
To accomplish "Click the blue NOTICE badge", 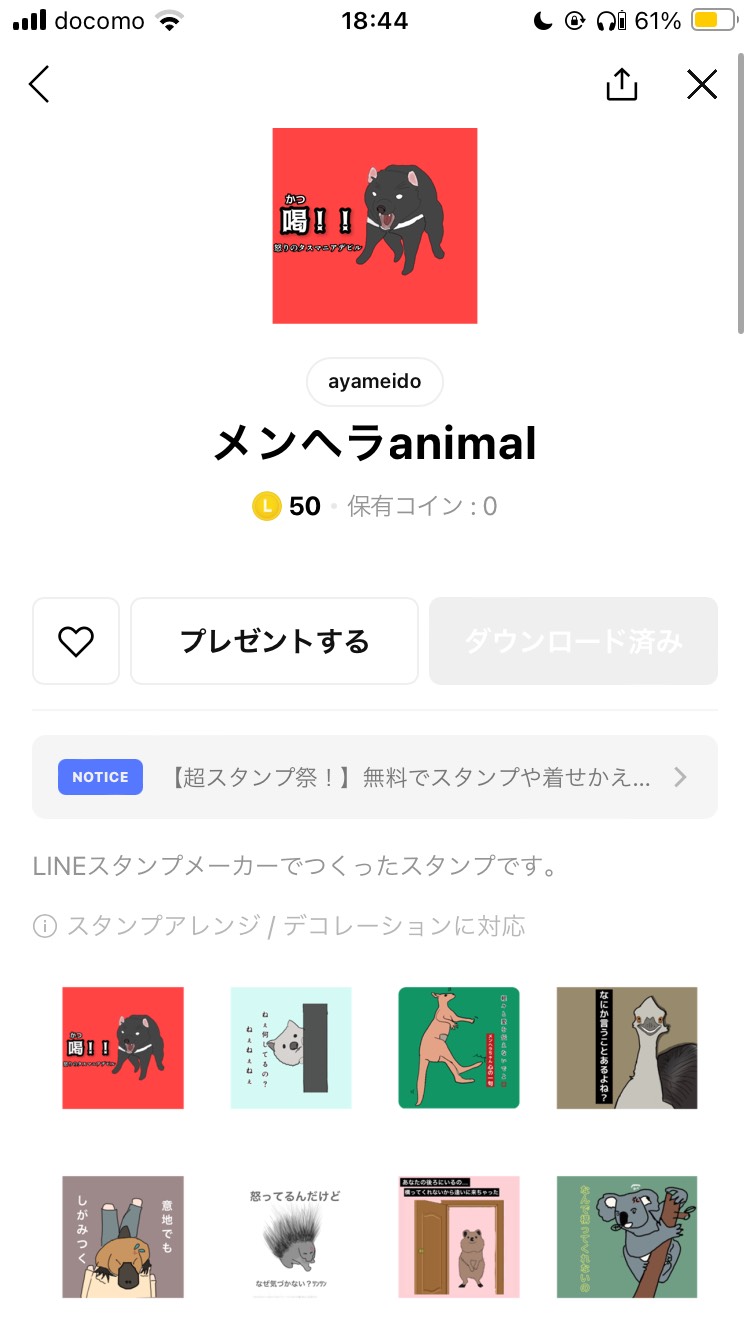I will [x=100, y=777].
